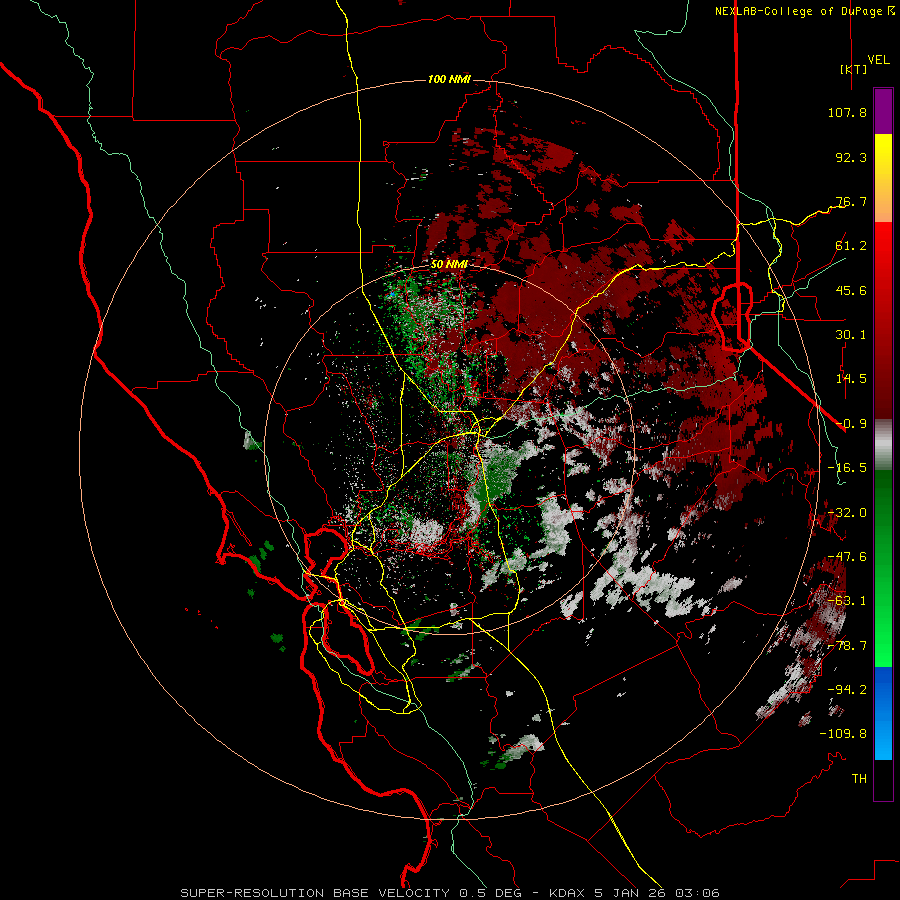Click the -63.1 velocity scale value
This screenshot has height=900, width=900.
[847, 601]
